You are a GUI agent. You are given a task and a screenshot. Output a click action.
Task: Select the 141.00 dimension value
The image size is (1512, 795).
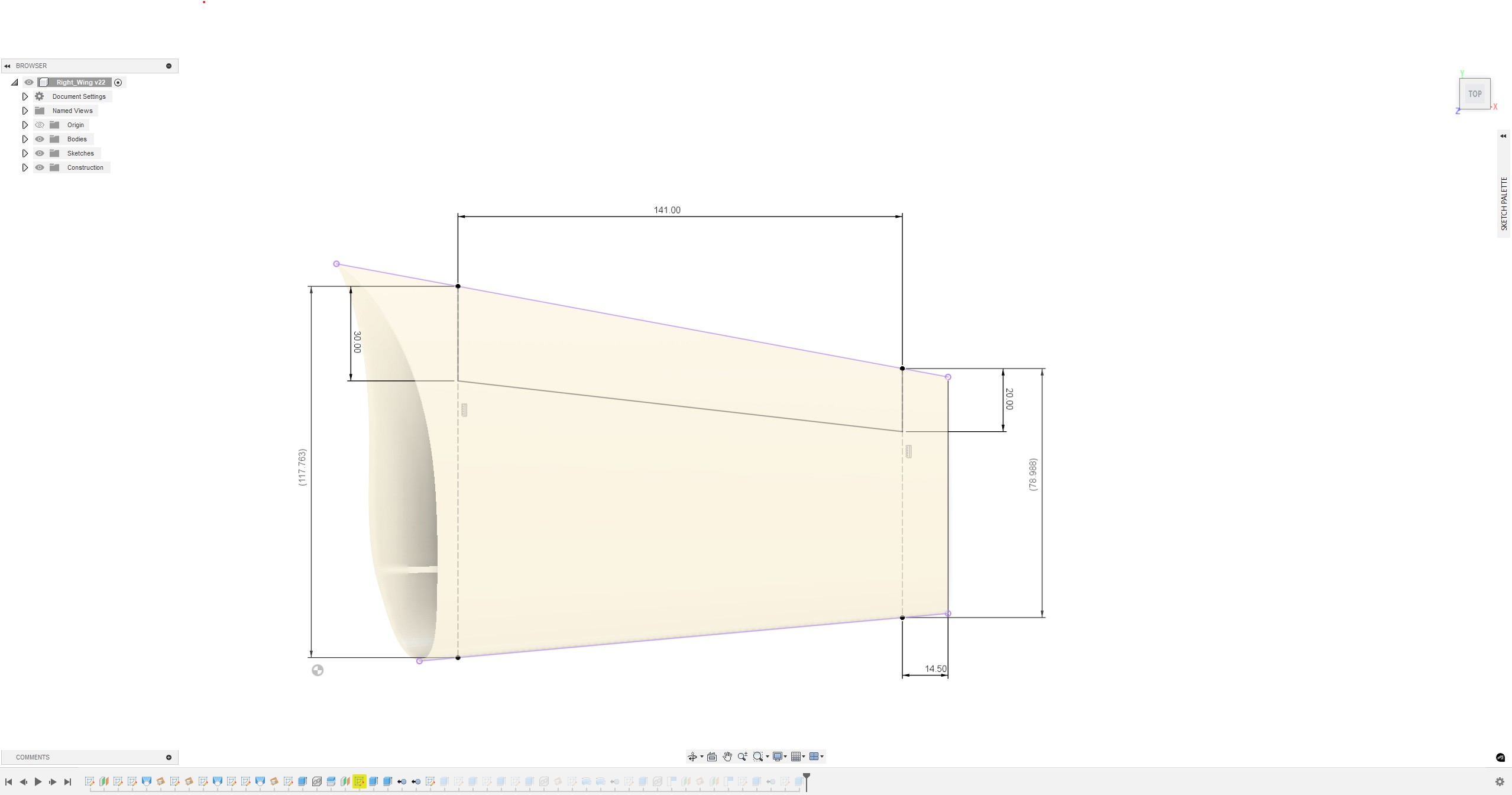coord(666,210)
